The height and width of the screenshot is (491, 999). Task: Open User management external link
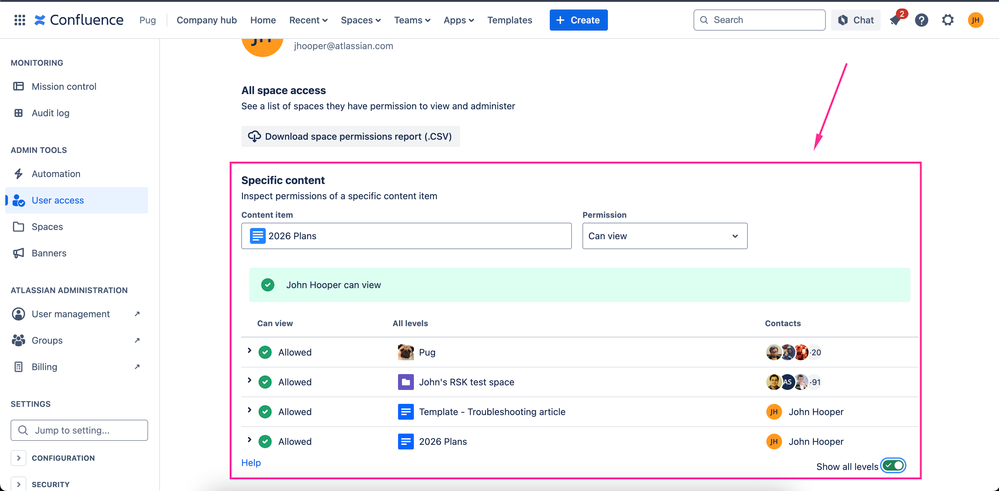(76, 314)
